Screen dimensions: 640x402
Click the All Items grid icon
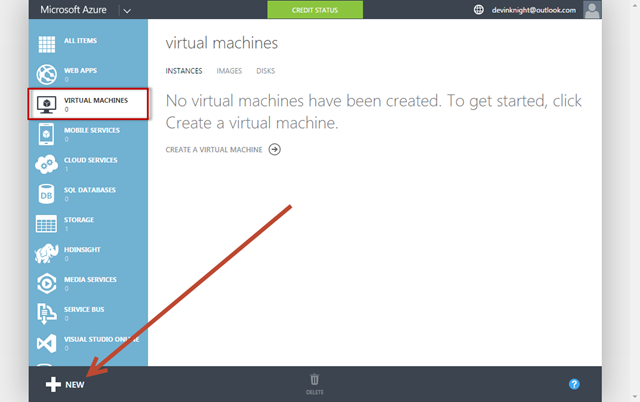click(46, 44)
